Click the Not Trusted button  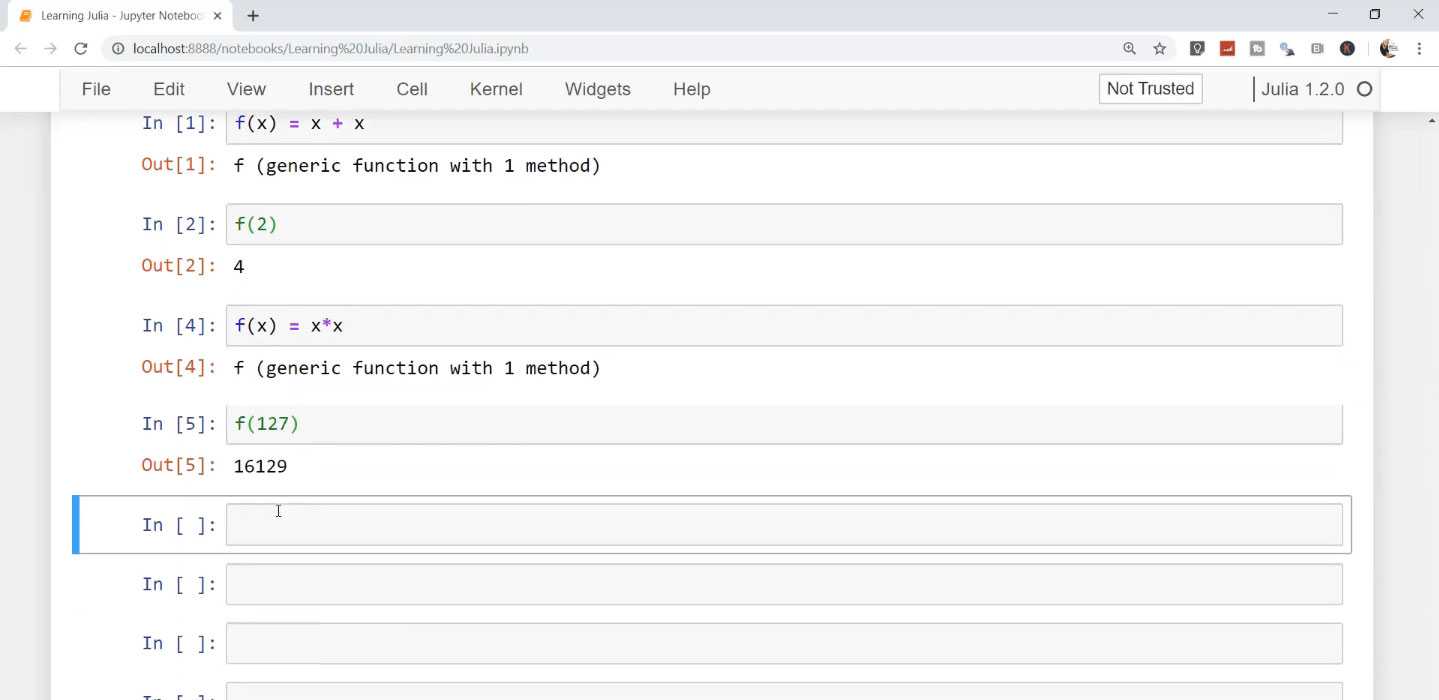click(x=1150, y=89)
